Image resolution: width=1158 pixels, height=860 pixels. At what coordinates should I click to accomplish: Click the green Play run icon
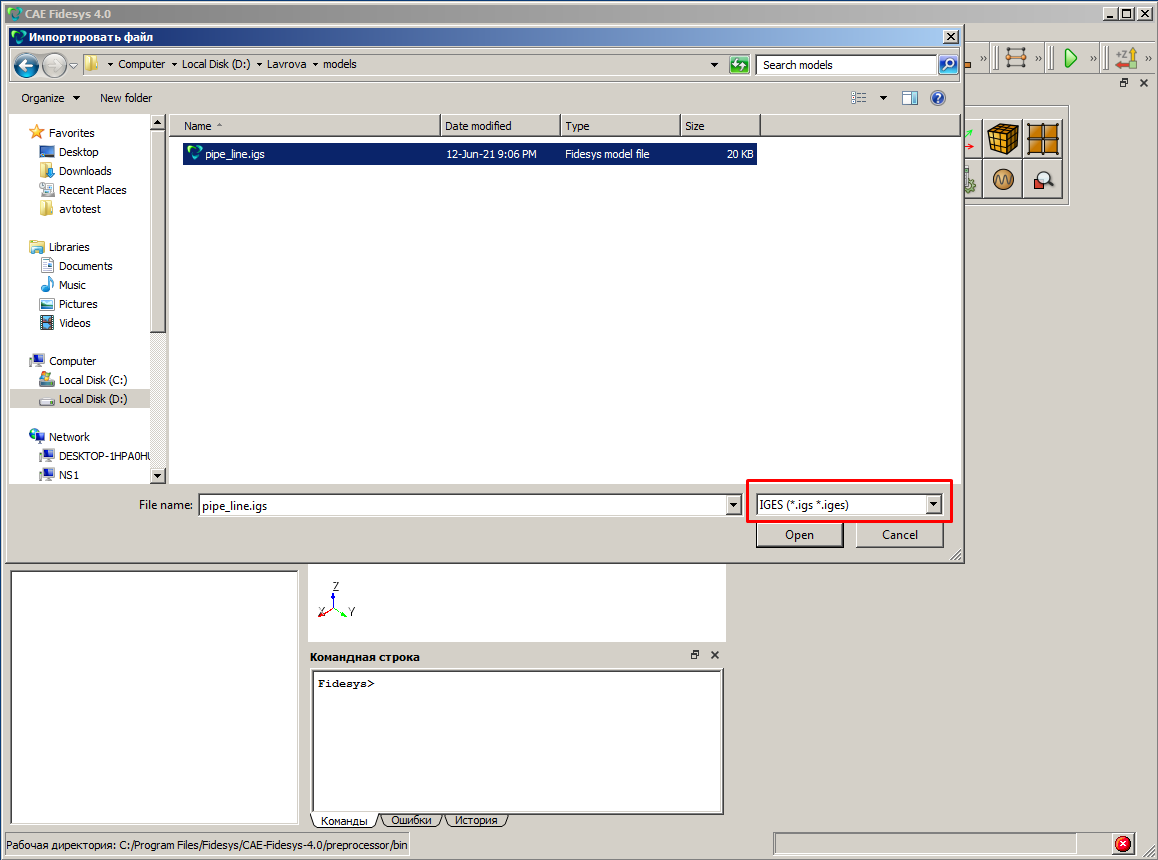coord(1070,58)
